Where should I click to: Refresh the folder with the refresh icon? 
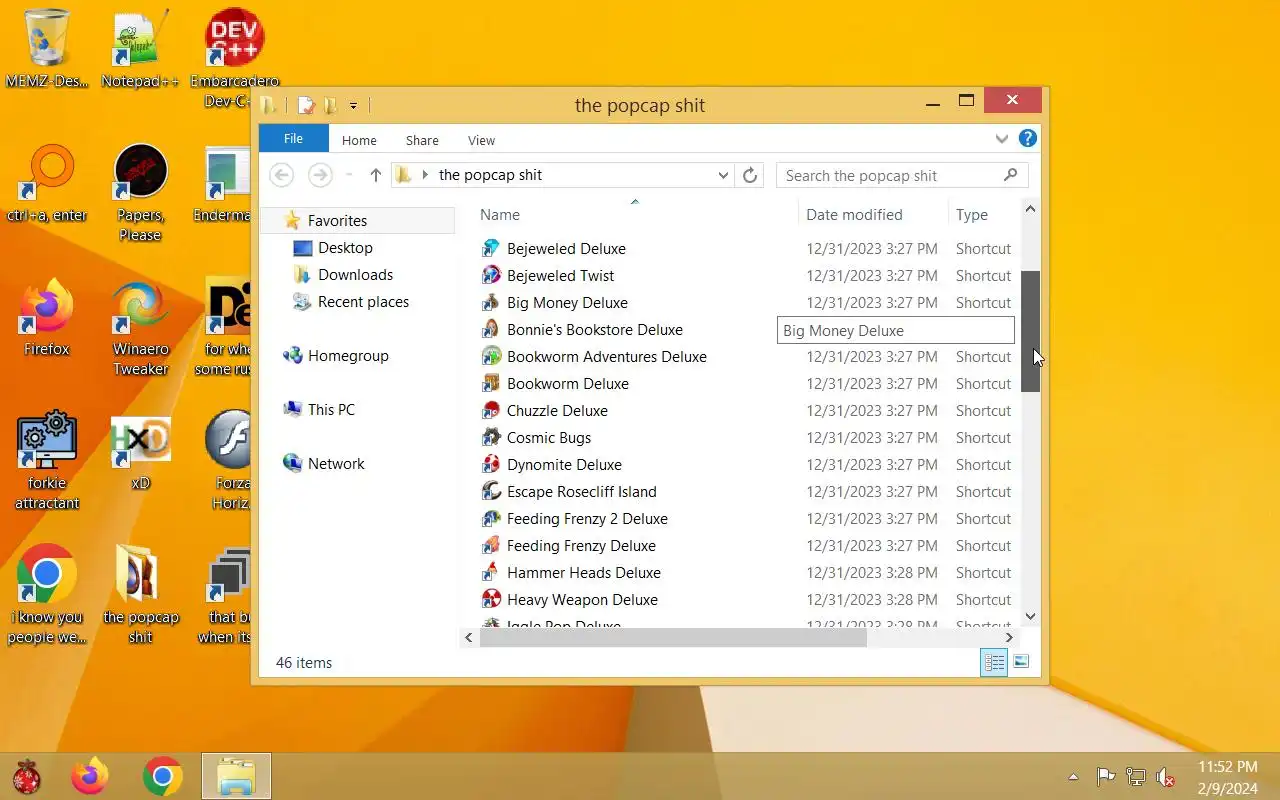click(x=750, y=175)
